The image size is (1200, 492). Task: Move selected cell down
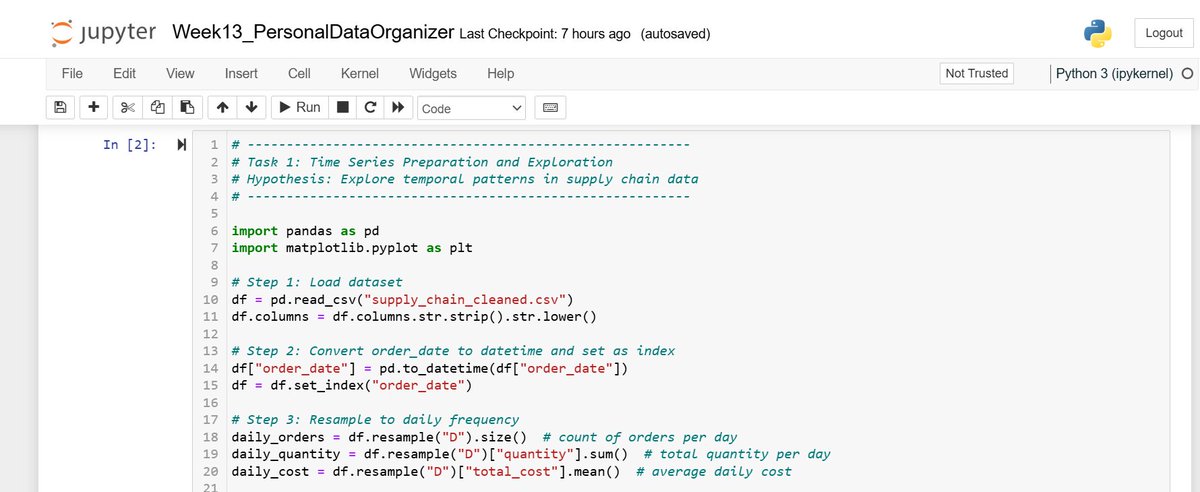(251, 107)
